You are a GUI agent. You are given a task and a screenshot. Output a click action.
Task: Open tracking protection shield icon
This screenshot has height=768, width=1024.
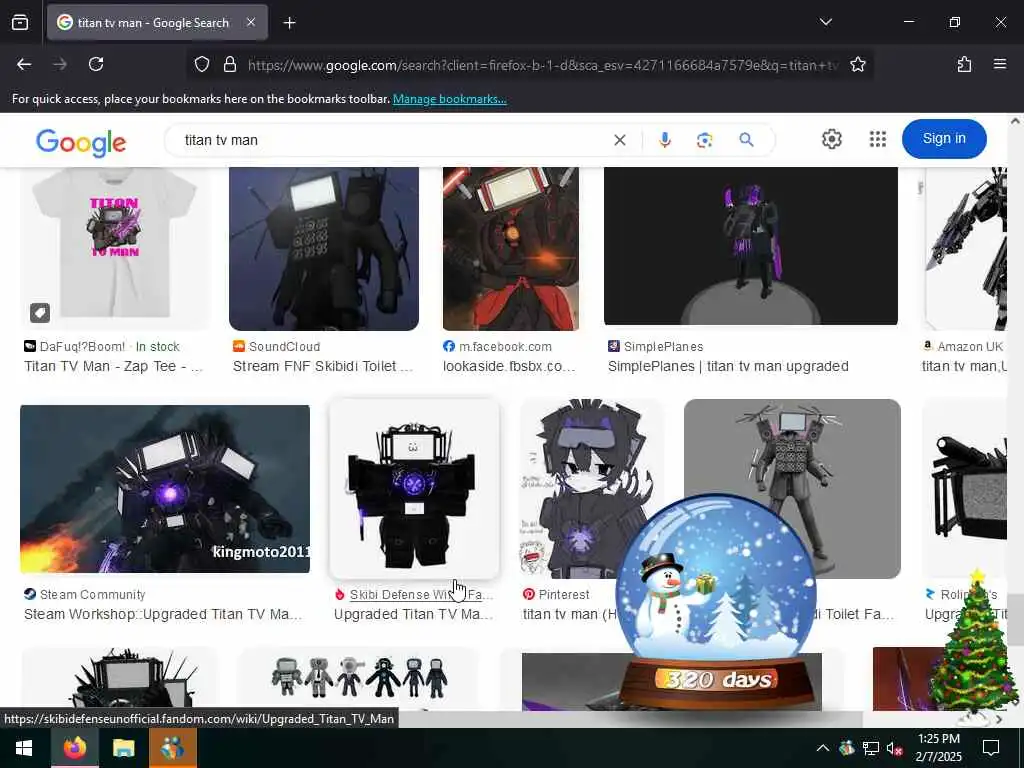pyautogui.click(x=202, y=65)
